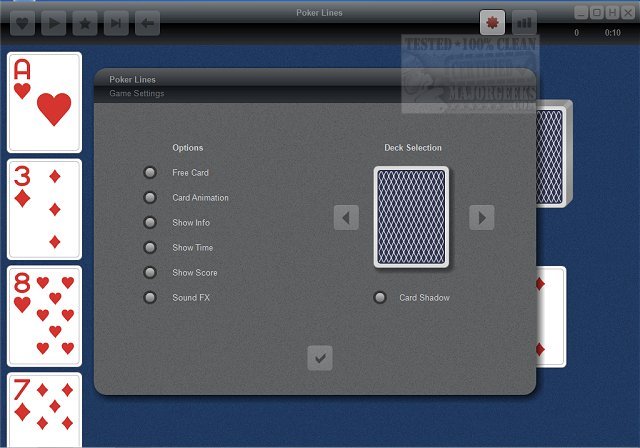Screen dimensions: 640x448
Task: Toggle the Sound FX option
Action: click(x=150, y=297)
